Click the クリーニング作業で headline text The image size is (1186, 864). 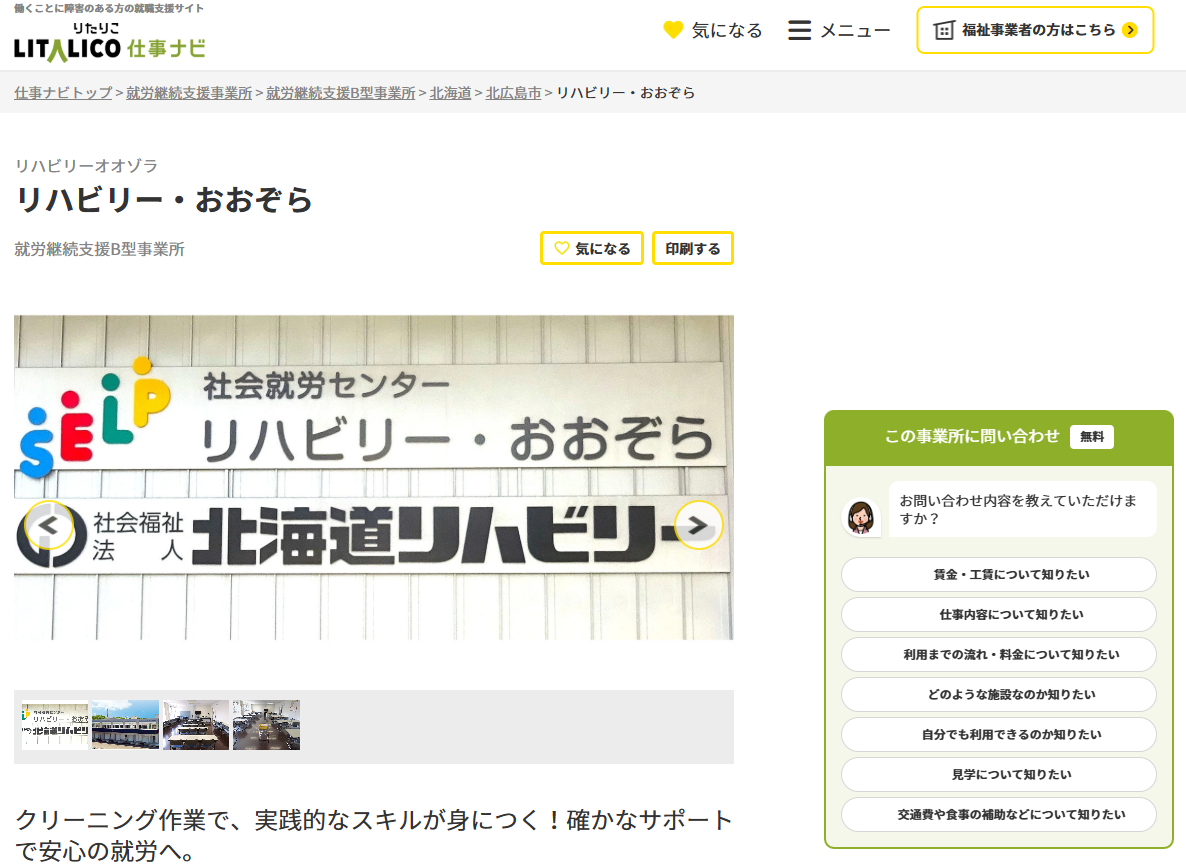point(374,835)
